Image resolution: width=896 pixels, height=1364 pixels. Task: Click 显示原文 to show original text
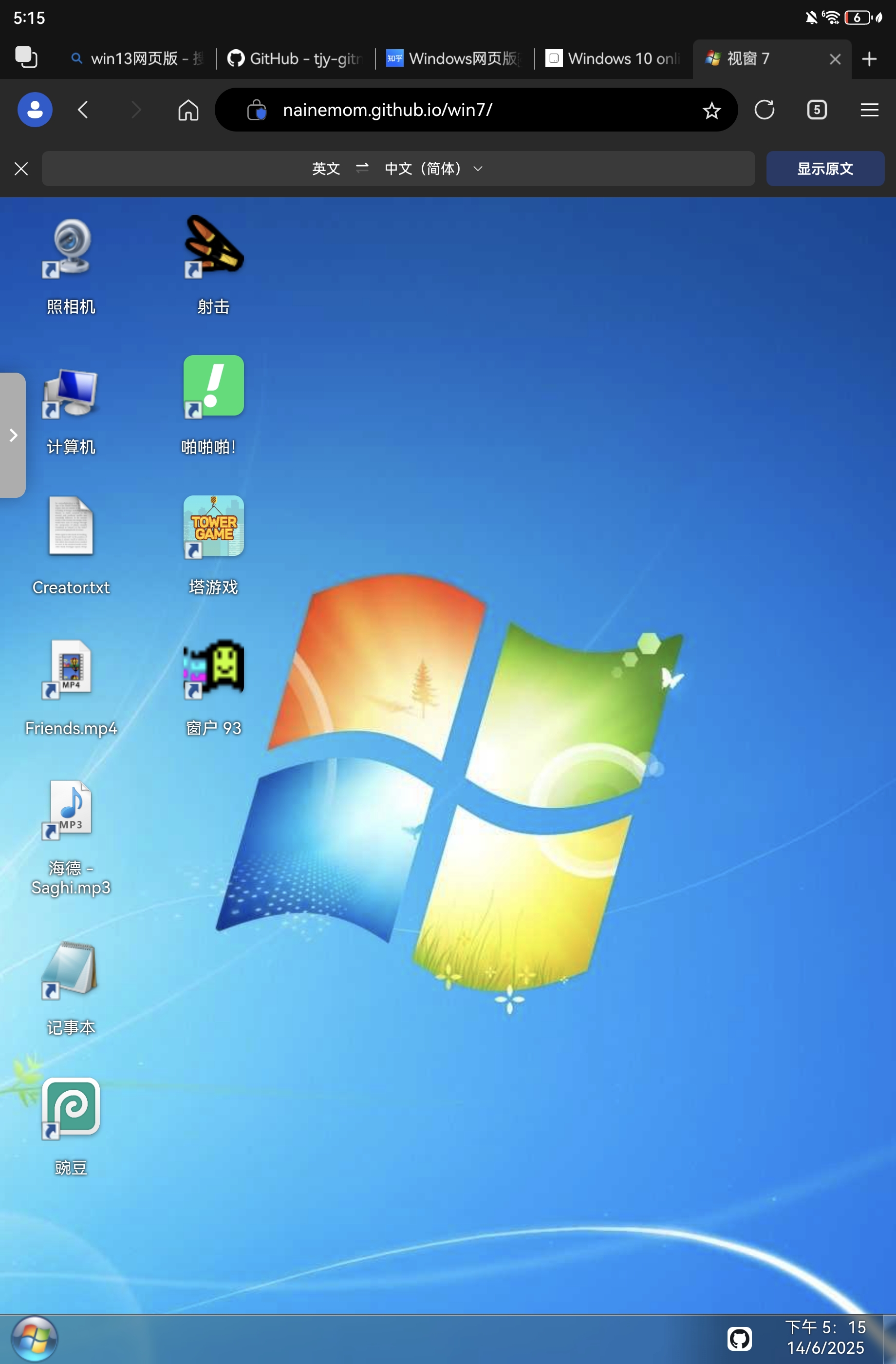(825, 169)
